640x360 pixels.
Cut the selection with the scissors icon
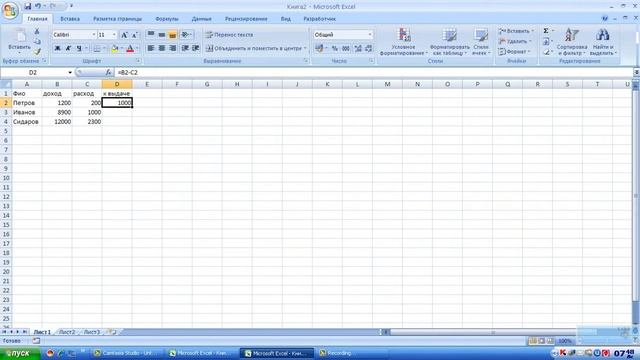click(x=37, y=31)
